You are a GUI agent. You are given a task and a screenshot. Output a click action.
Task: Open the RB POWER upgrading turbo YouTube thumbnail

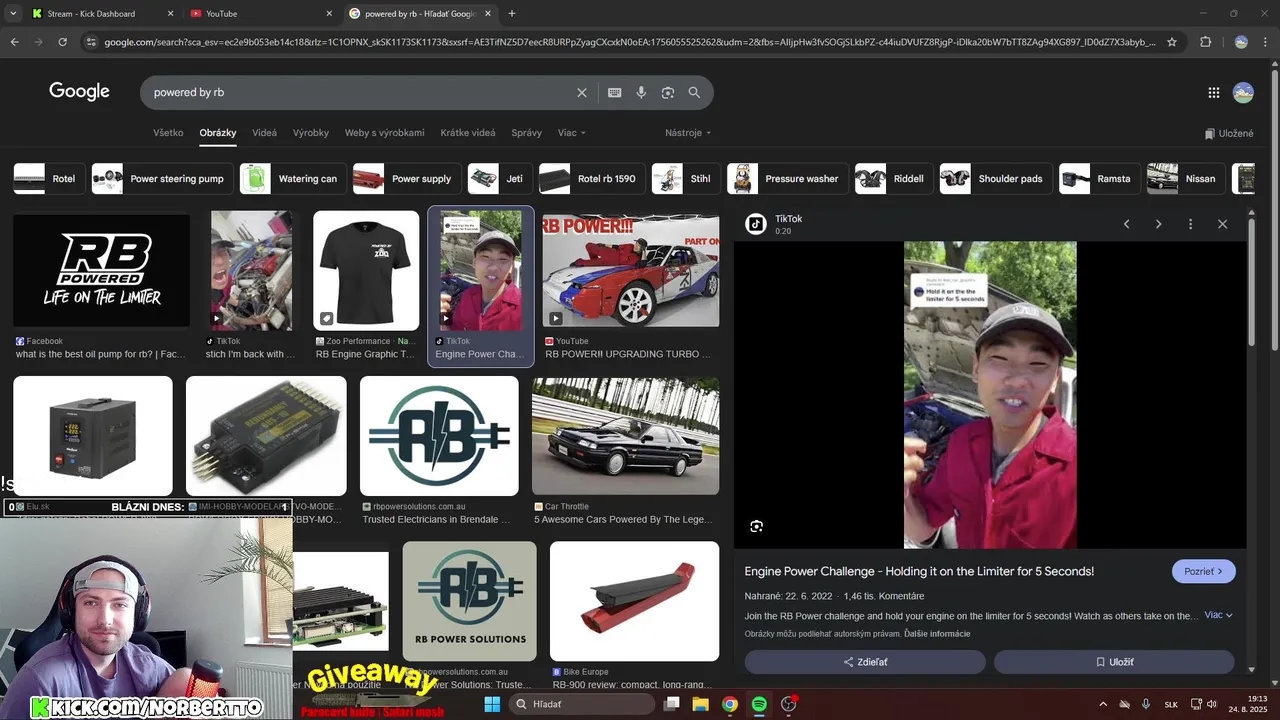[x=630, y=270]
